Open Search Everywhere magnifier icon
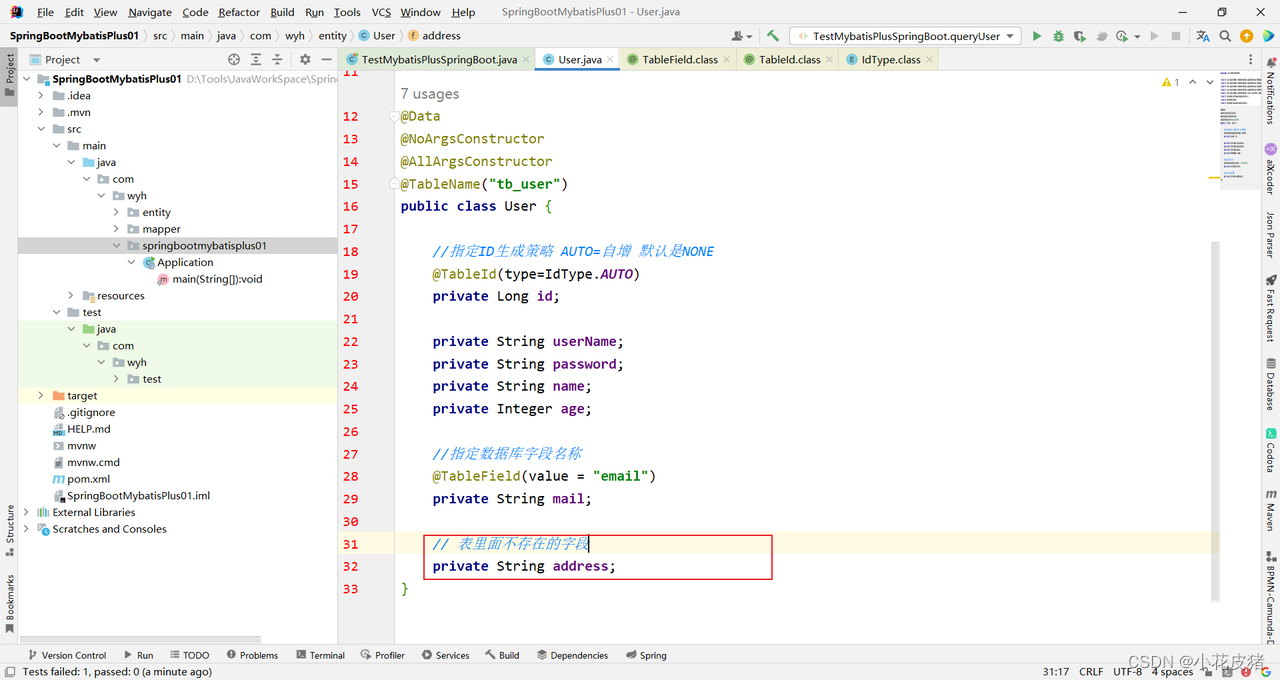The width and height of the screenshot is (1280, 680). pos(1225,36)
